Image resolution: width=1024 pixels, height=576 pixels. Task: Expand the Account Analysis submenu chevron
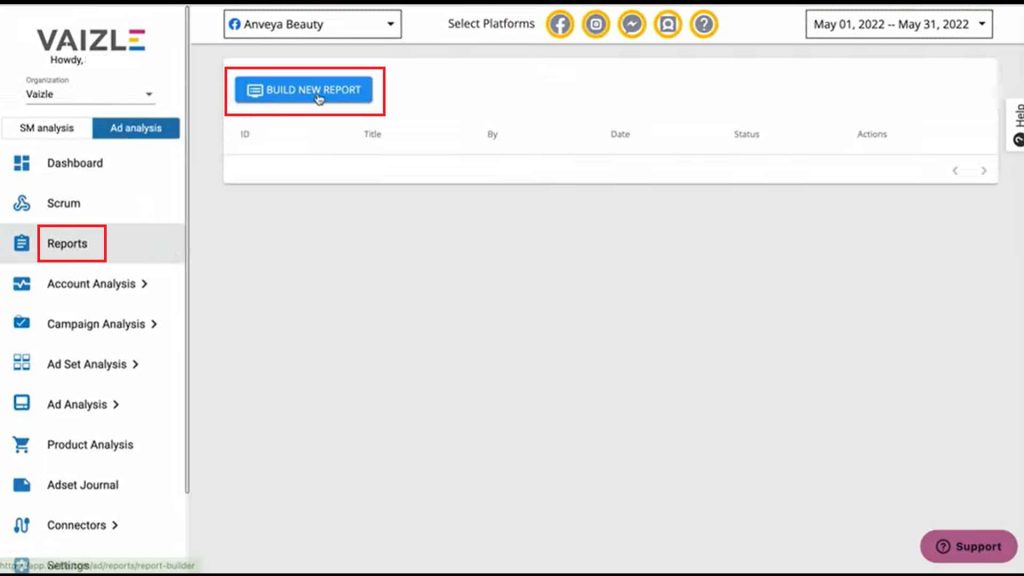click(144, 283)
